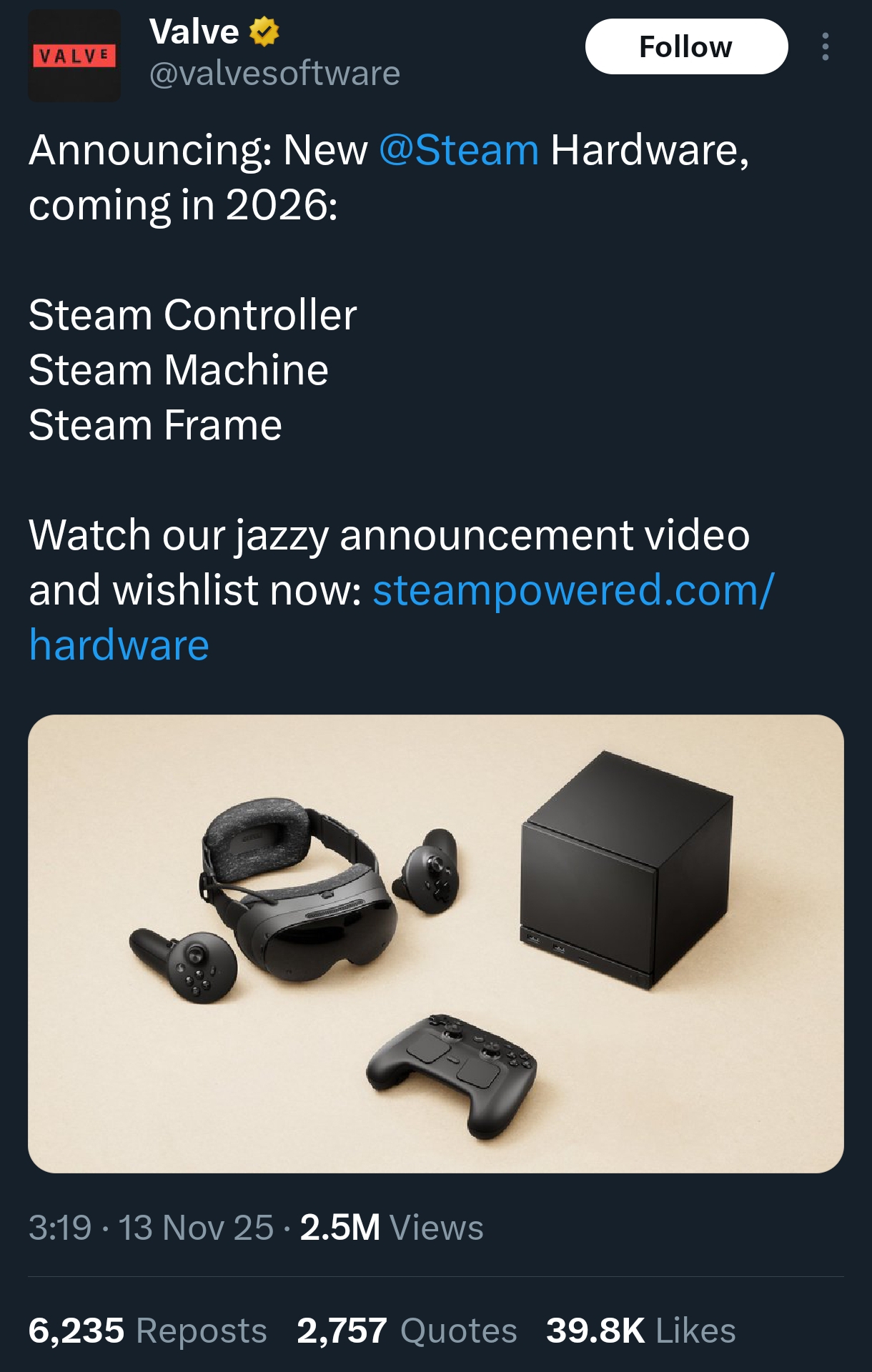Screen dimensions: 872x1372
Task: Click the 13 Nov 25 post date
Action: (x=196, y=1228)
